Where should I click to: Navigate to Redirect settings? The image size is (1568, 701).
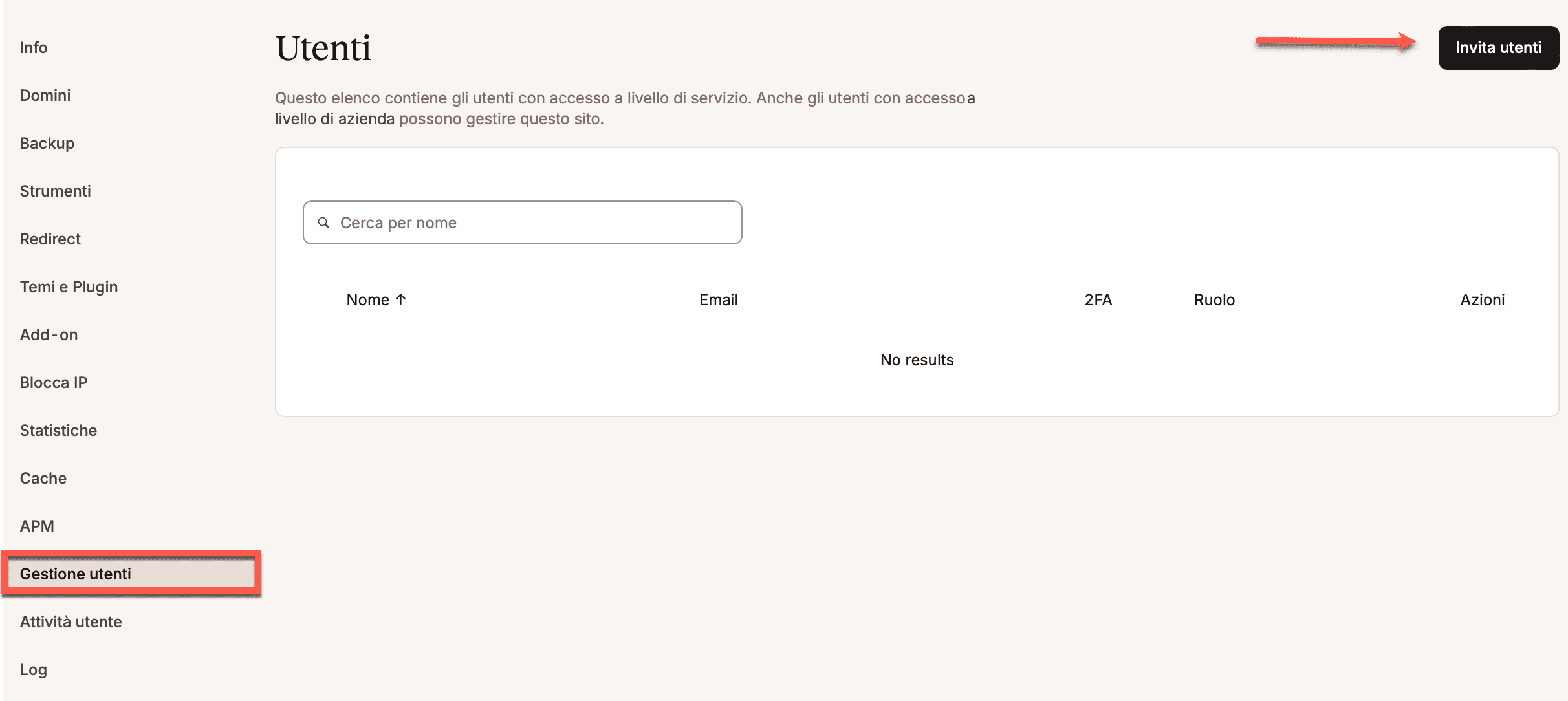(50, 239)
